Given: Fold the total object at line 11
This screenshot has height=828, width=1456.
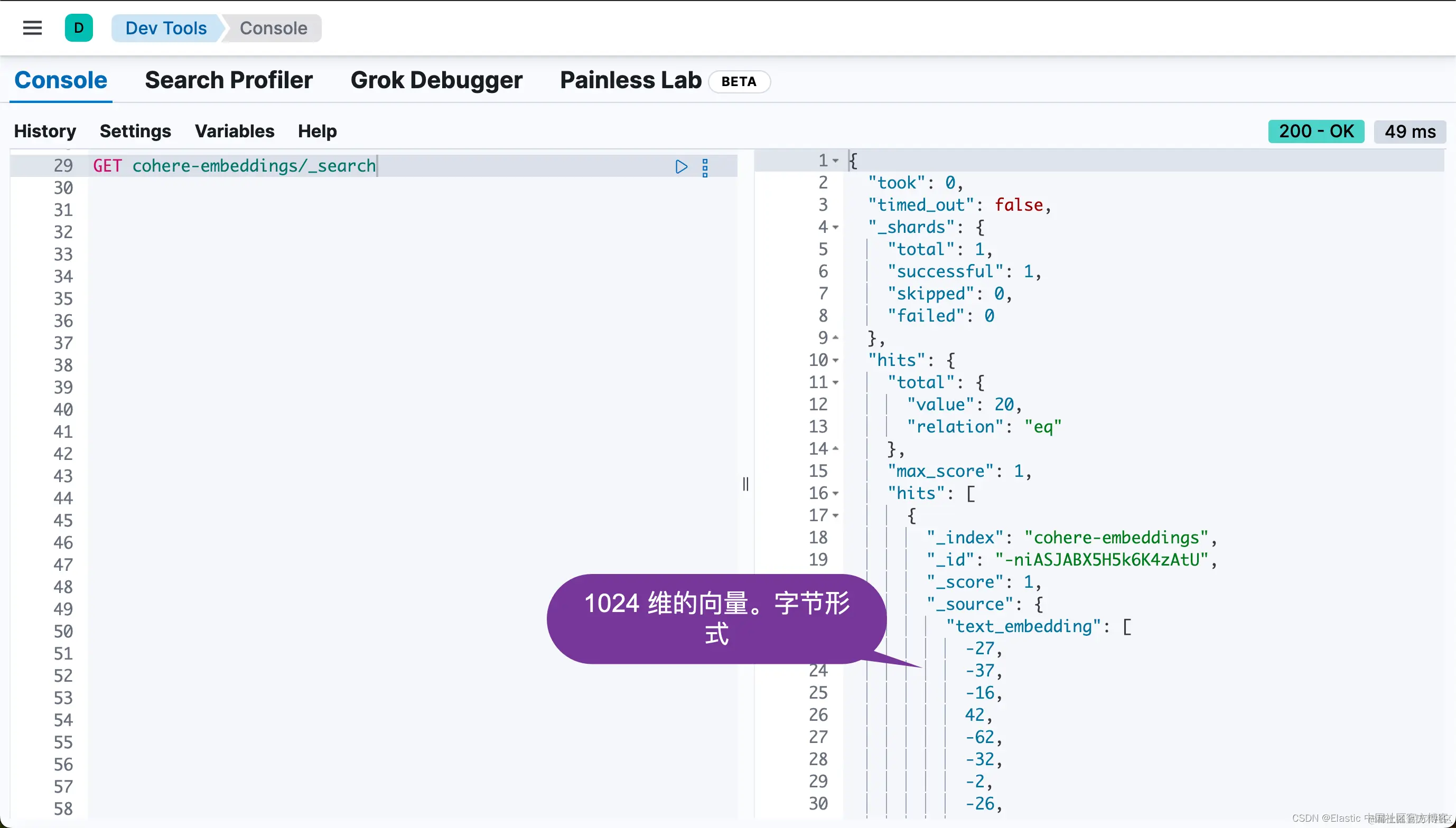Looking at the screenshot, I should pos(835,383).
